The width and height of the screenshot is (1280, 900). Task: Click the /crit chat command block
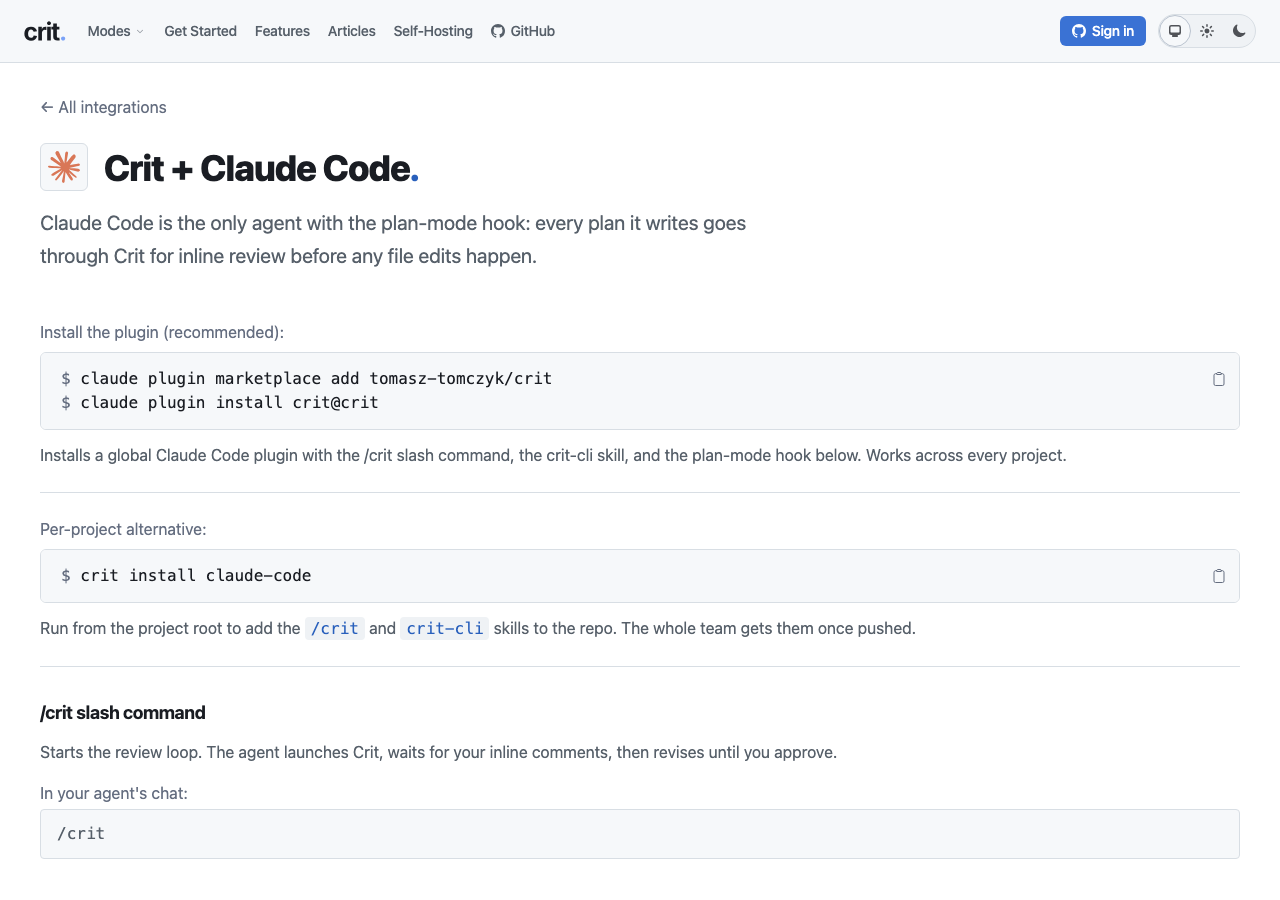click(640, 834)
